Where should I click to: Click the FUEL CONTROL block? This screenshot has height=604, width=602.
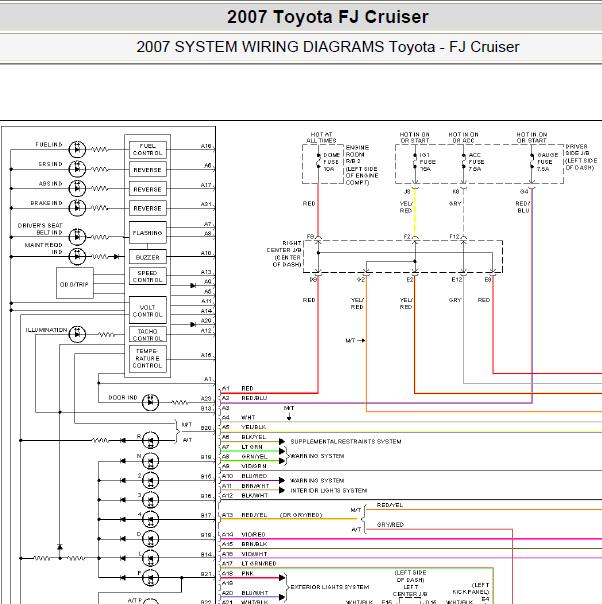tap(148, 149)
